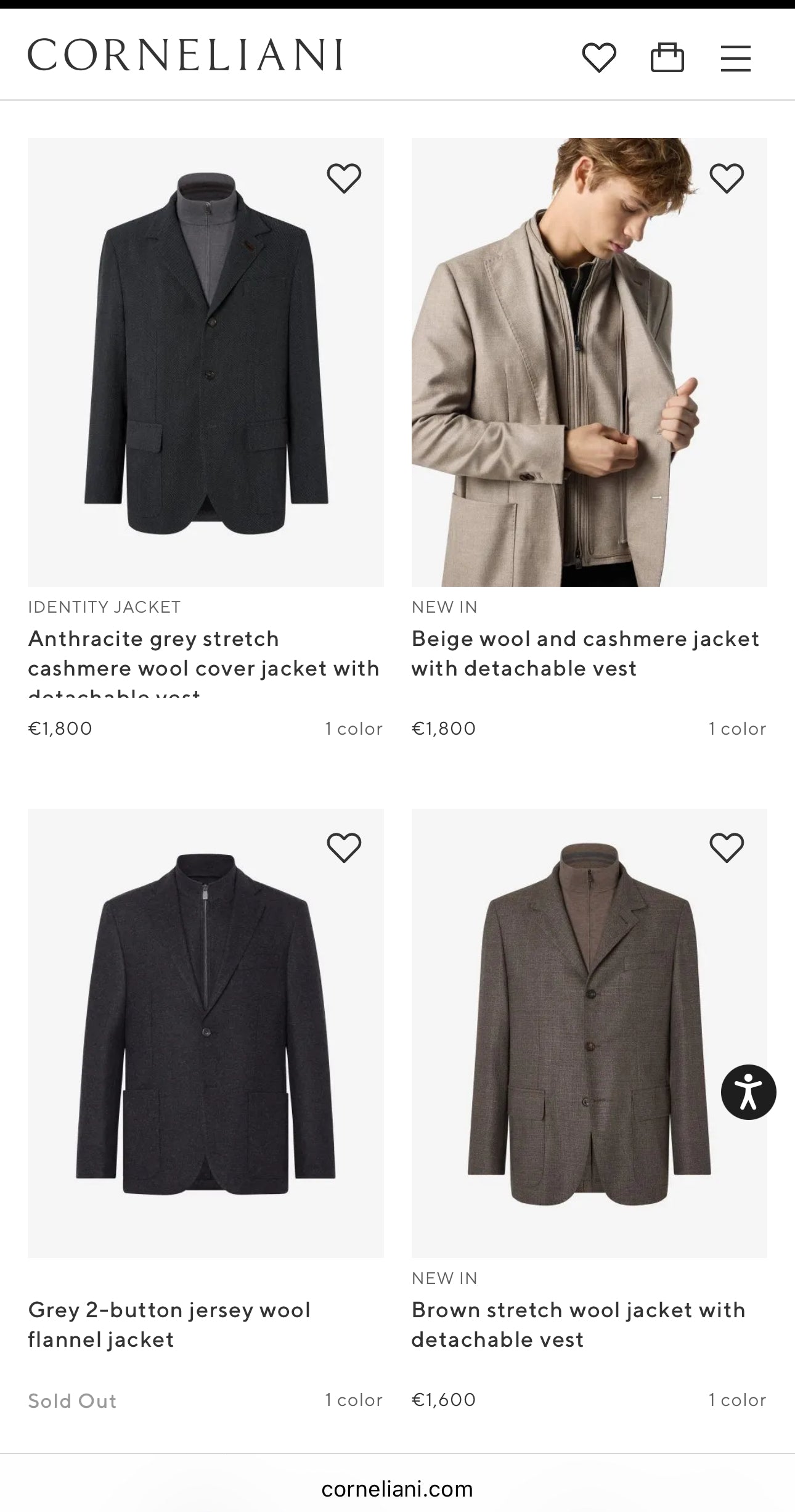Open Brown stretch wool jacket title link
795x1512 pixels.
coord(578,1325)
